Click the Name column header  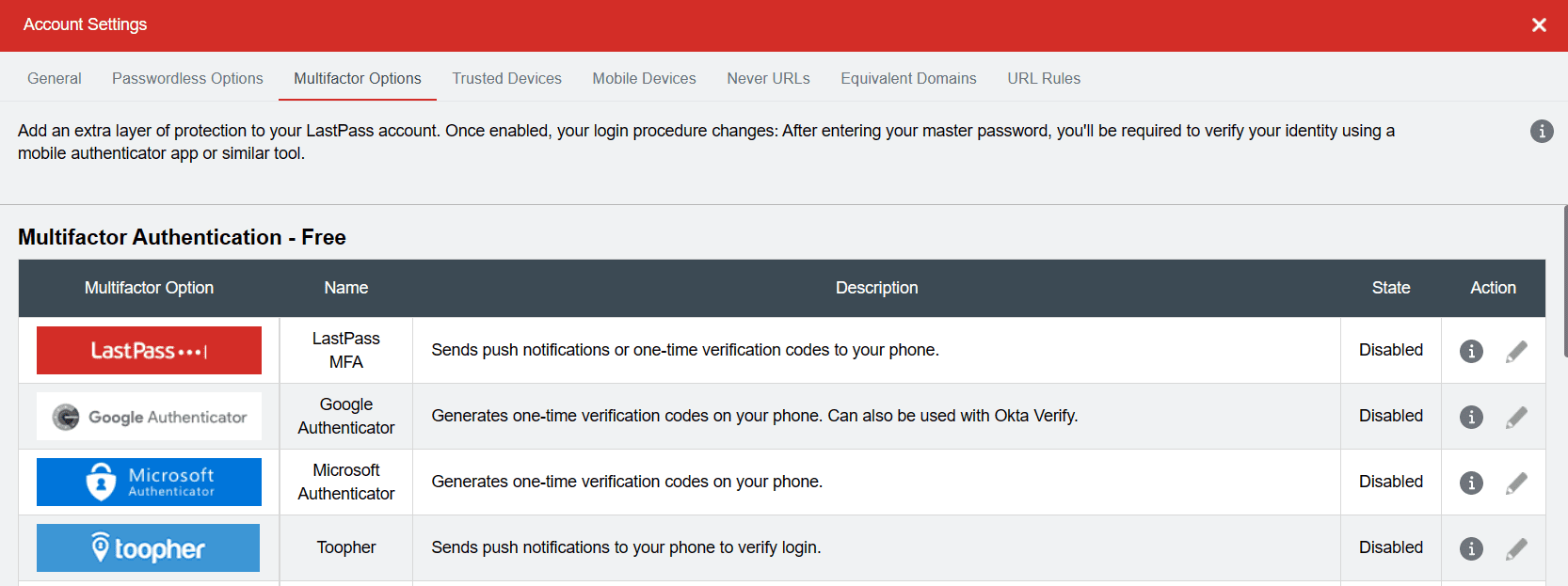point(346,288)
